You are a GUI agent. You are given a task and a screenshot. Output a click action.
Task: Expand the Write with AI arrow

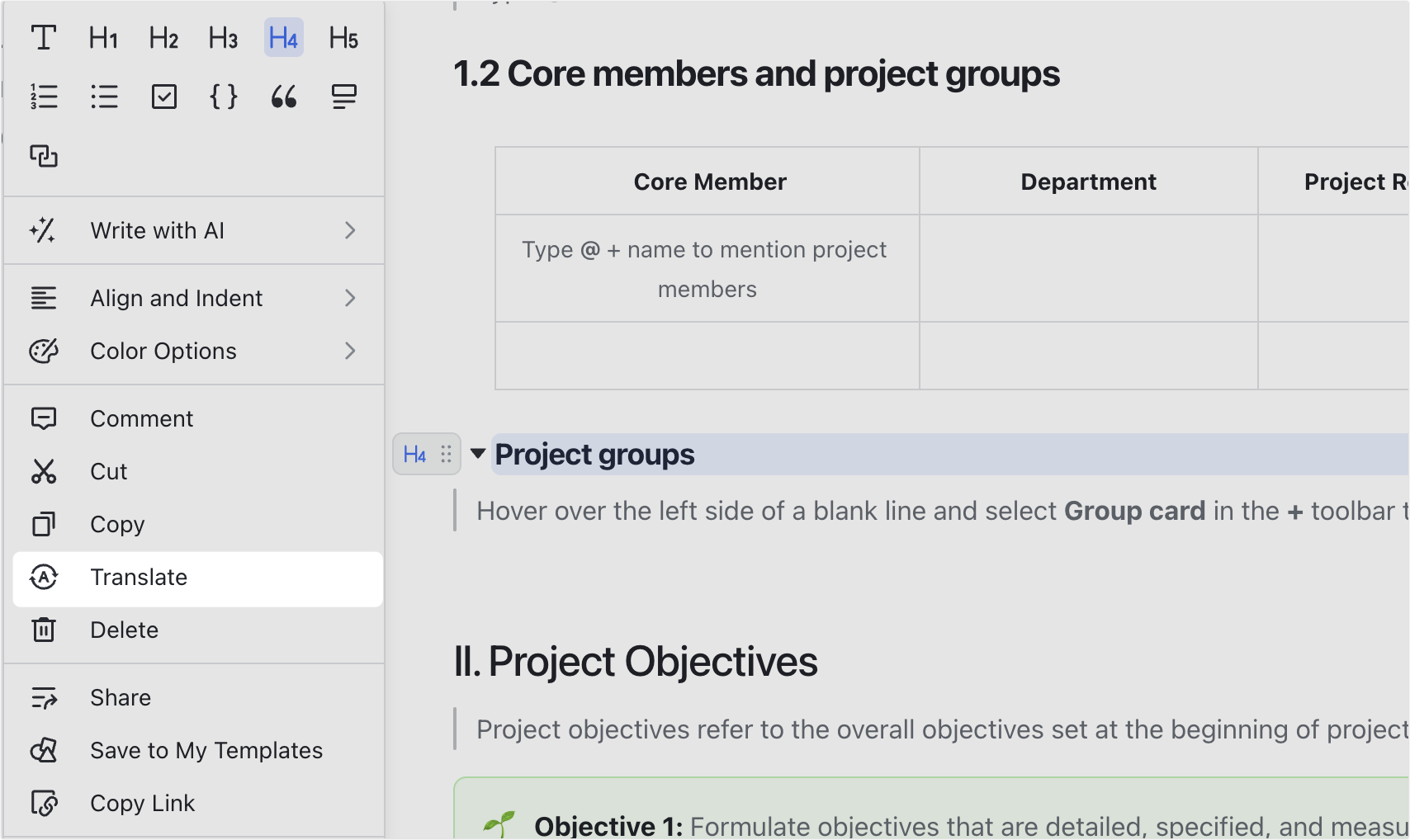(x=350, y=230)
